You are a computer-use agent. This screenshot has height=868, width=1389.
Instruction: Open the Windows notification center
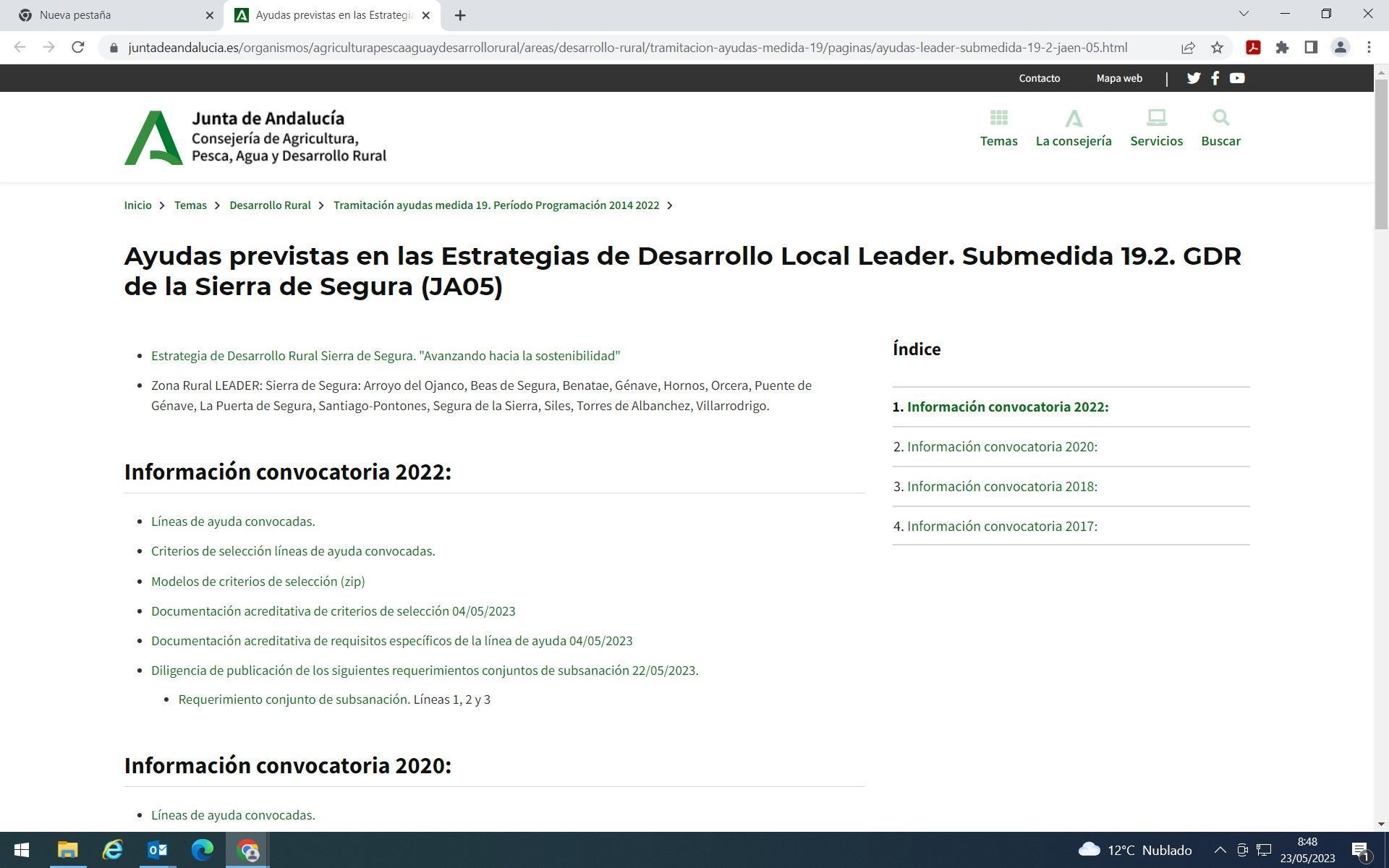coord(1360,850)
